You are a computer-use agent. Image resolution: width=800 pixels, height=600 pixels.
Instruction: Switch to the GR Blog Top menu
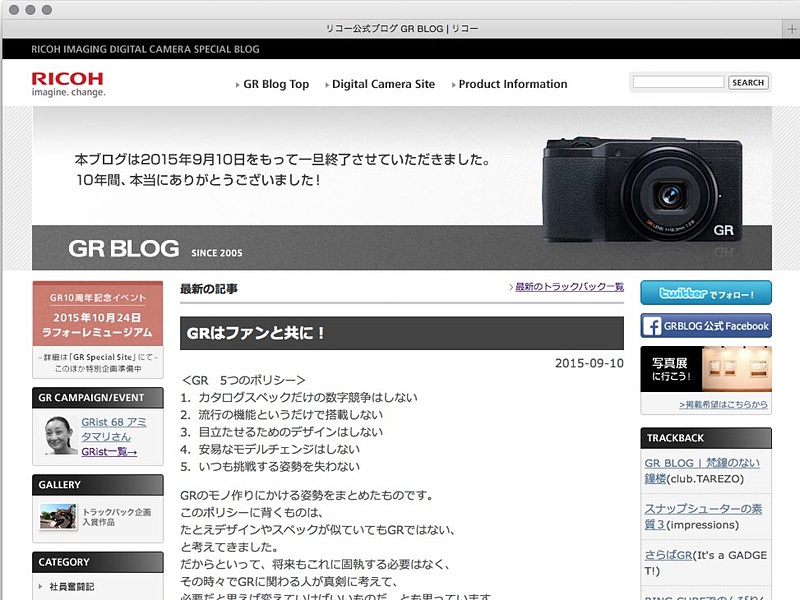[x=276, y=84]
